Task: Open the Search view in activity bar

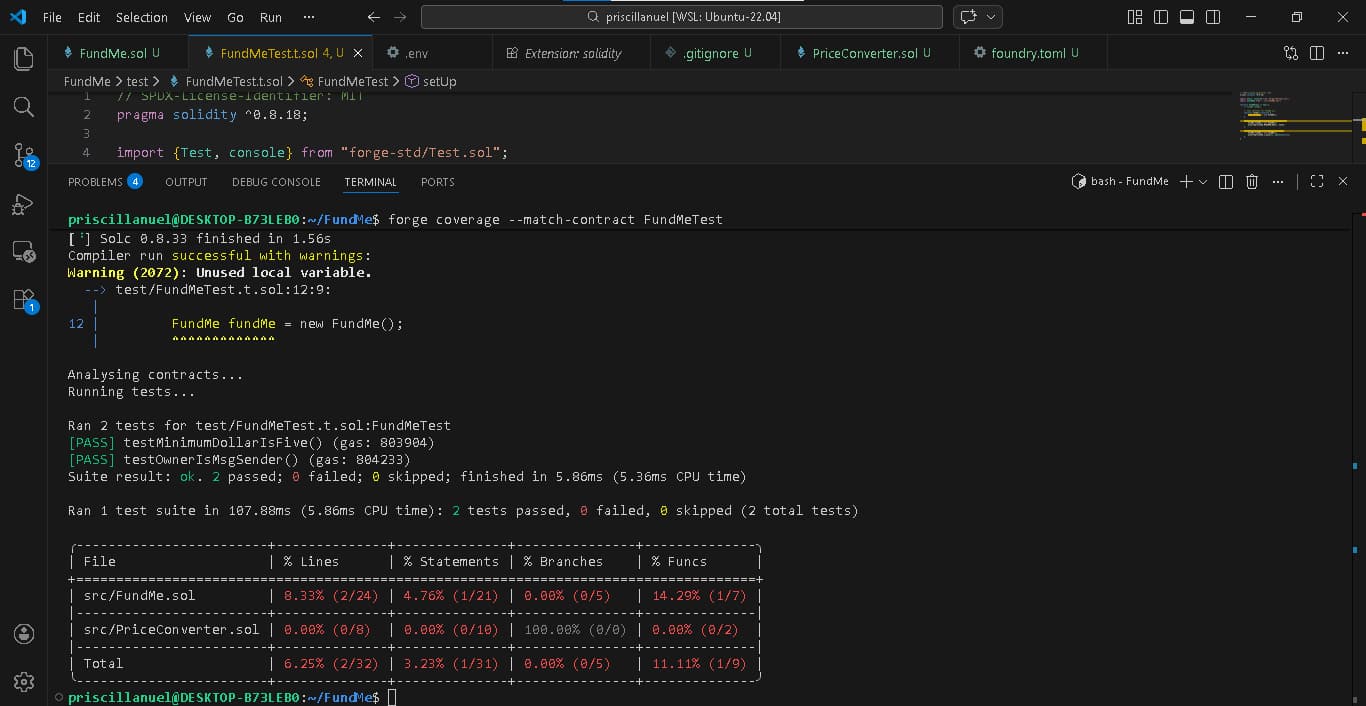Action: click(x=24, y=107)
